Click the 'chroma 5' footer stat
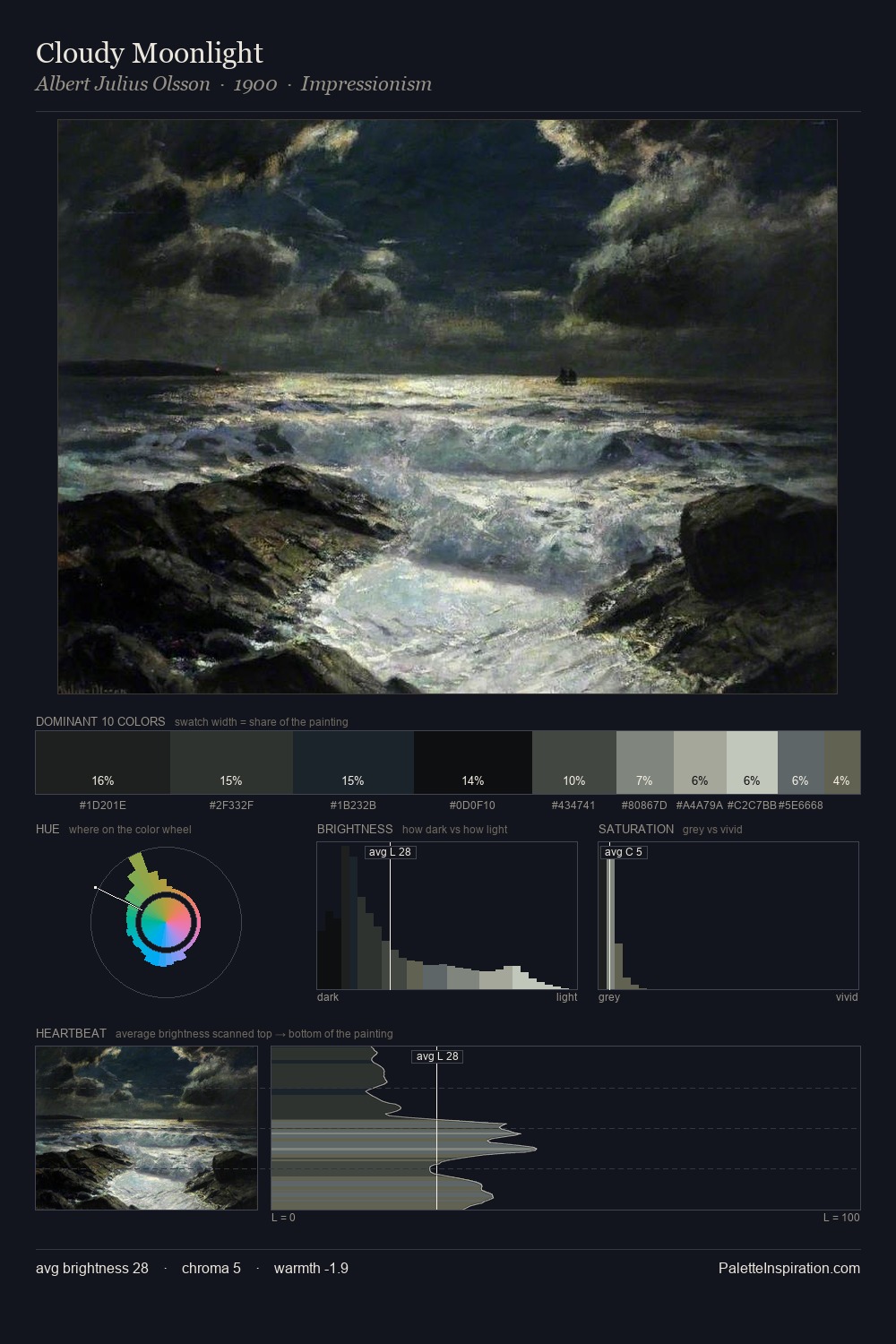 [x=211, y=1269]
